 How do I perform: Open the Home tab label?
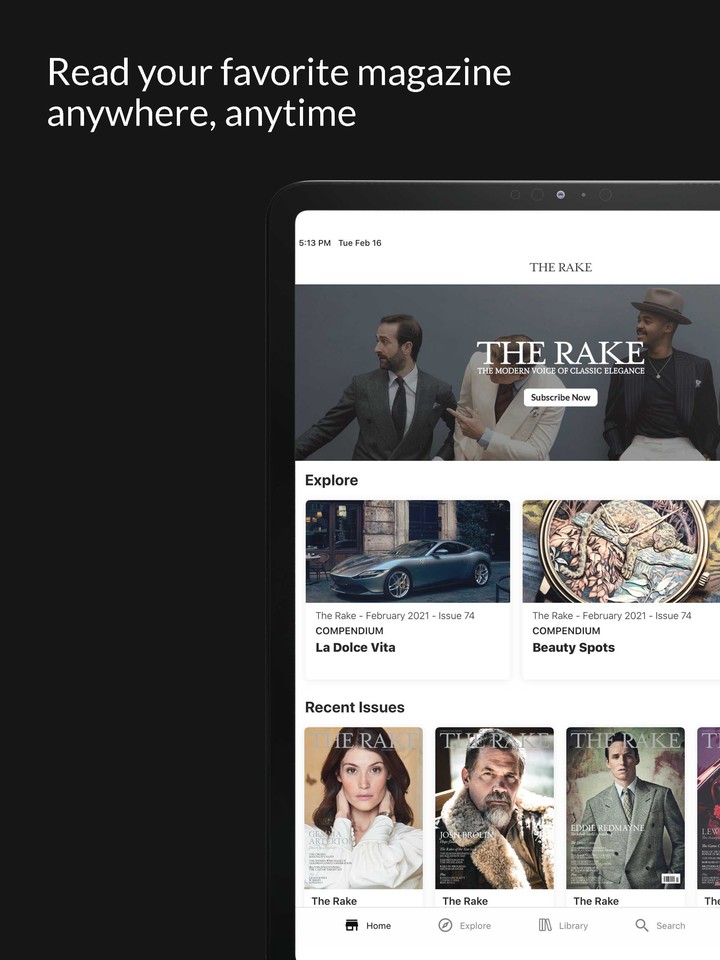pyautogui.click(x=378, y=926)
